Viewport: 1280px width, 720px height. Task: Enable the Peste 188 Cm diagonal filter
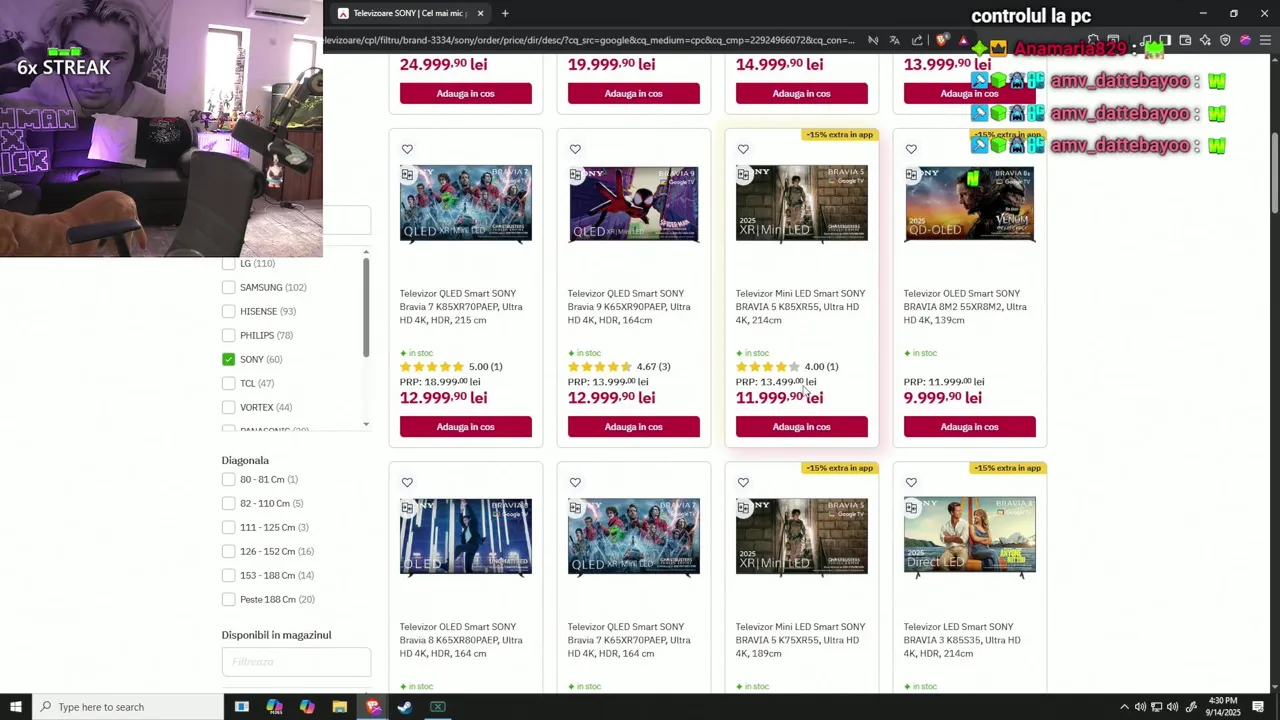coord(229,599)
